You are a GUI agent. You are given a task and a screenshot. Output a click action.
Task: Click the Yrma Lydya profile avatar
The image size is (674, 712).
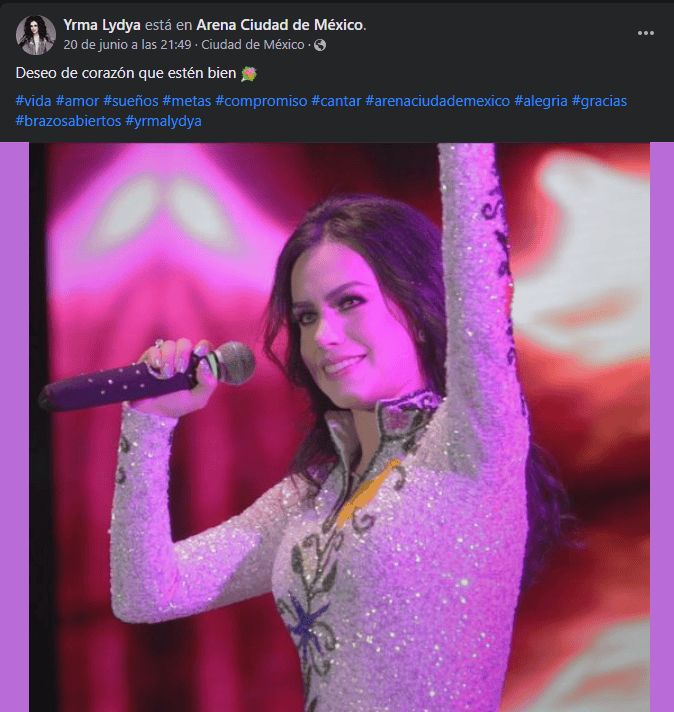pos(36,34)
